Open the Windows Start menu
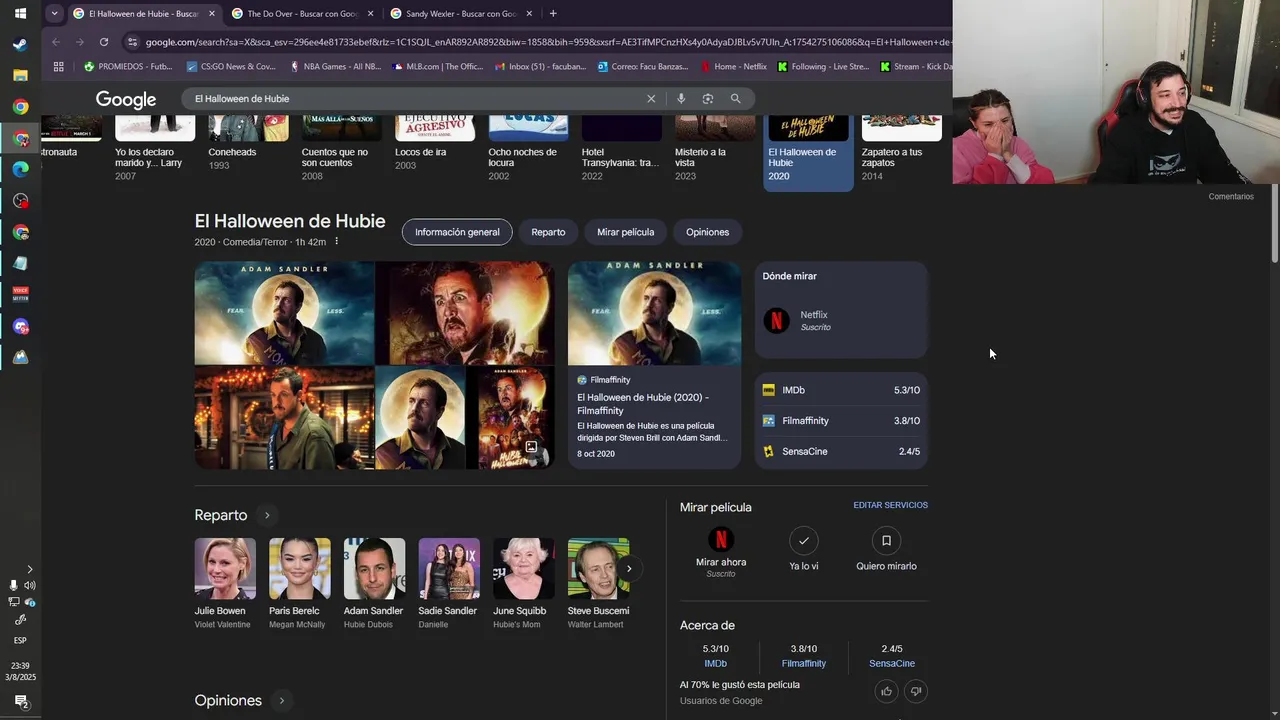This screenshot has height=720, width=1280. coord(20,13)
